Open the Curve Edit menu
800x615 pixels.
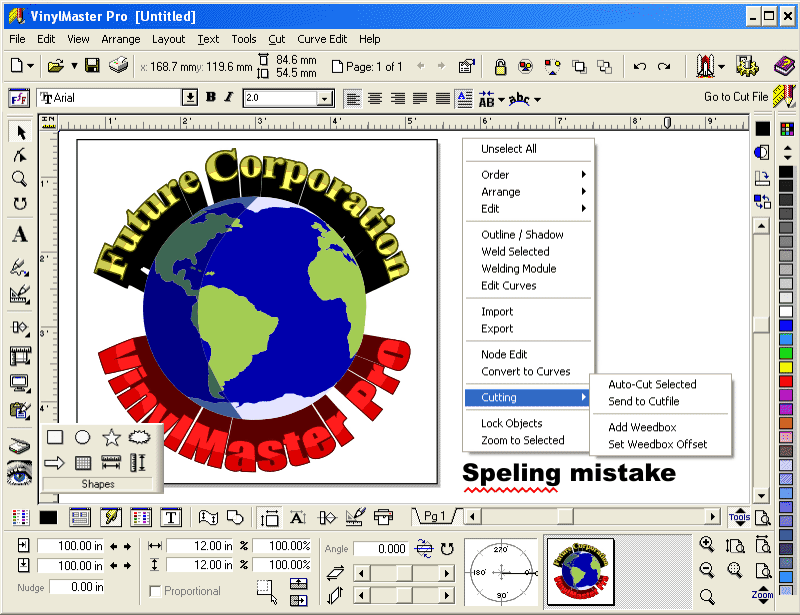pyautogui.click(x=322, y=39)
